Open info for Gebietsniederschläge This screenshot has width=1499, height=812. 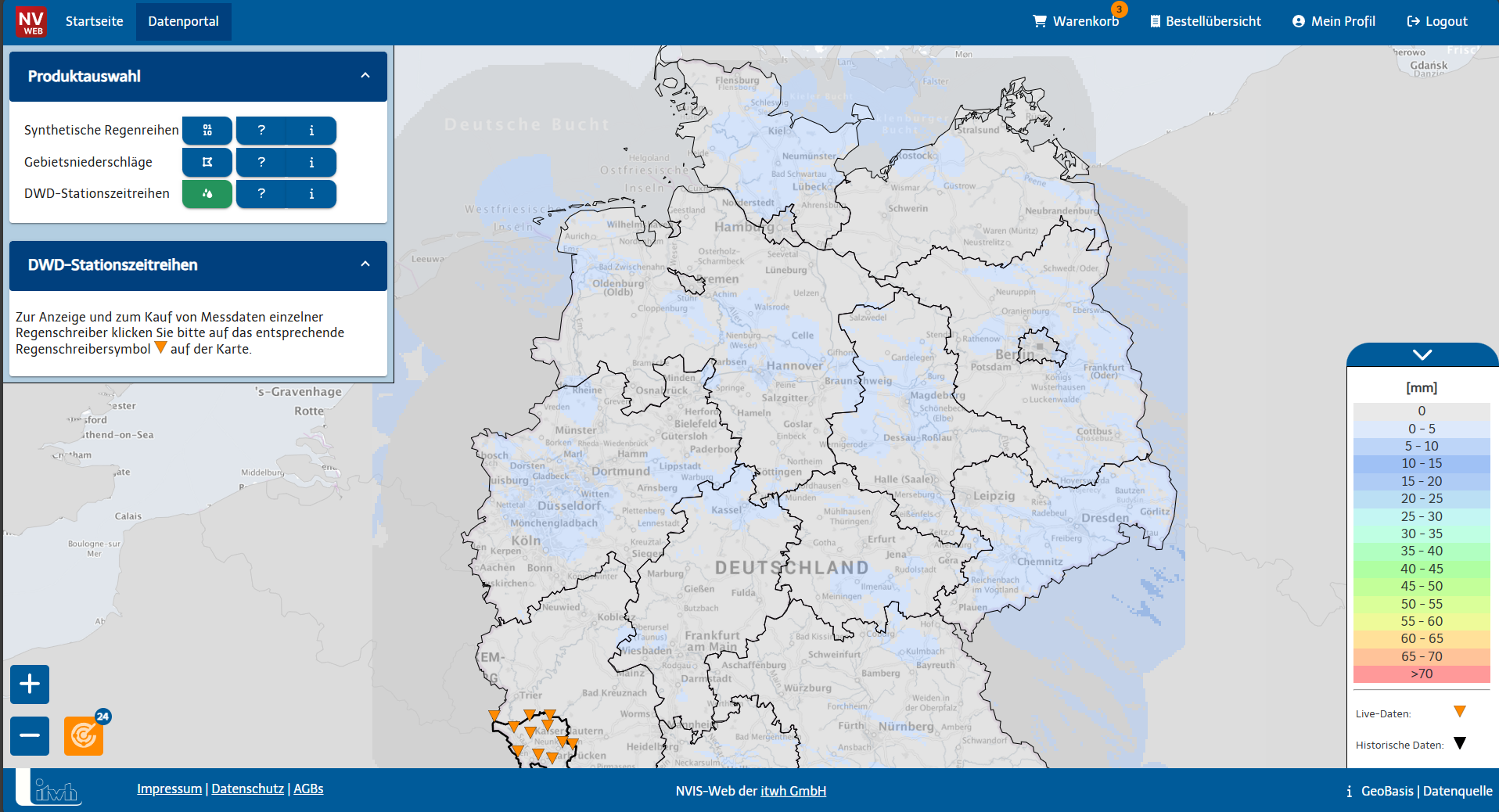[x=311, y=162]
